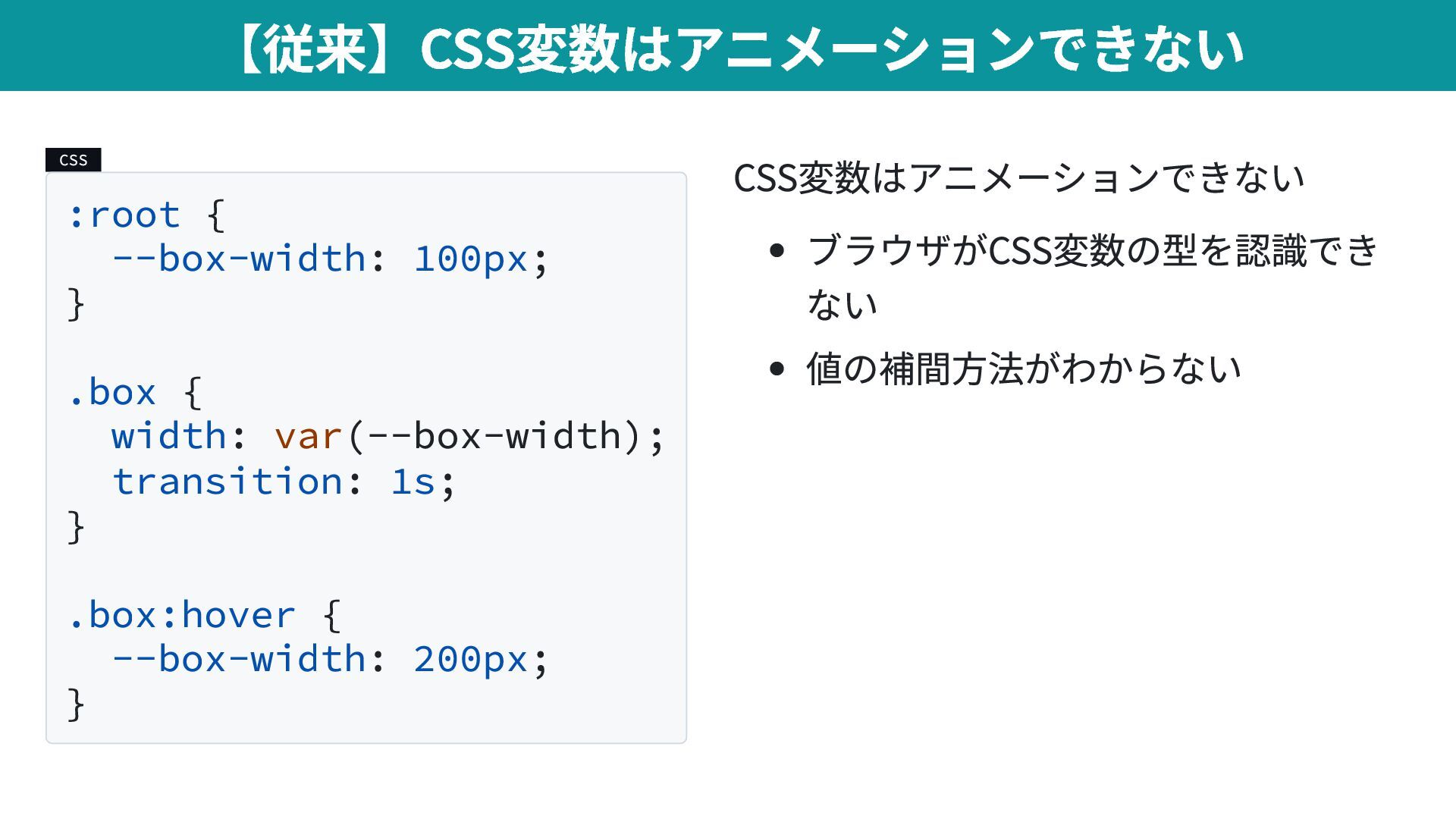The width and height of the screenshot is (1456, 819).
Task: Click the body paragraph 'CSS変数はアニメーションできない'
Action: coord(1018,178)
